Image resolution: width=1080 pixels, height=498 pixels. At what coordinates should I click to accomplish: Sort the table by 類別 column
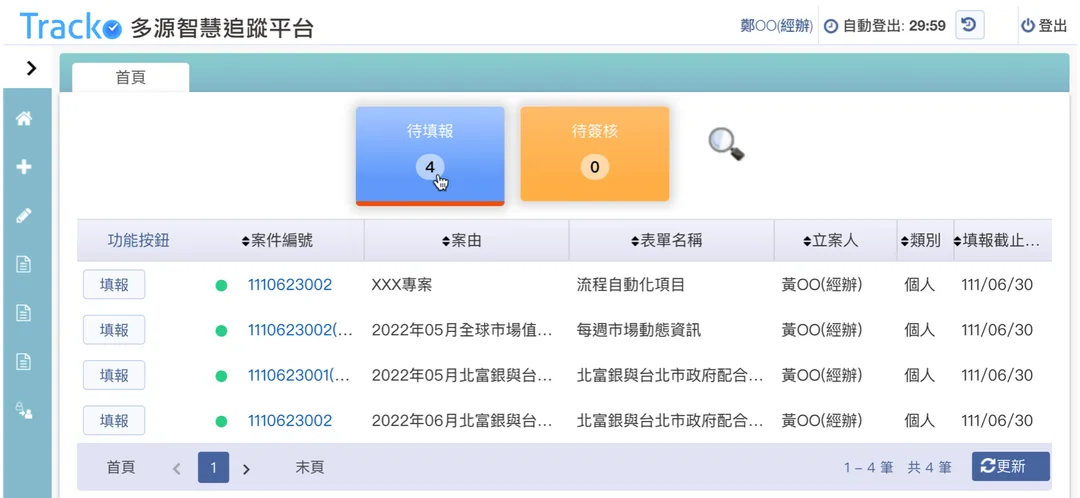tap(920, 240)
